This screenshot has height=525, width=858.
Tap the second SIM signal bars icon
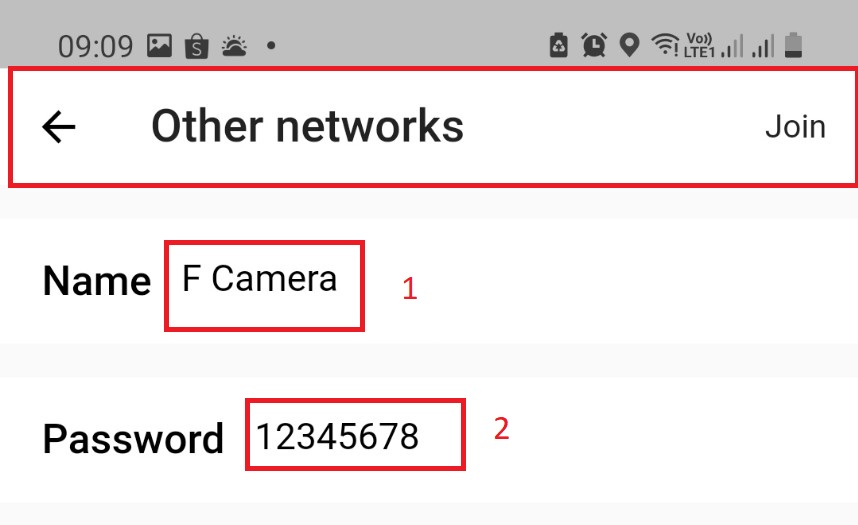(763, 46)
